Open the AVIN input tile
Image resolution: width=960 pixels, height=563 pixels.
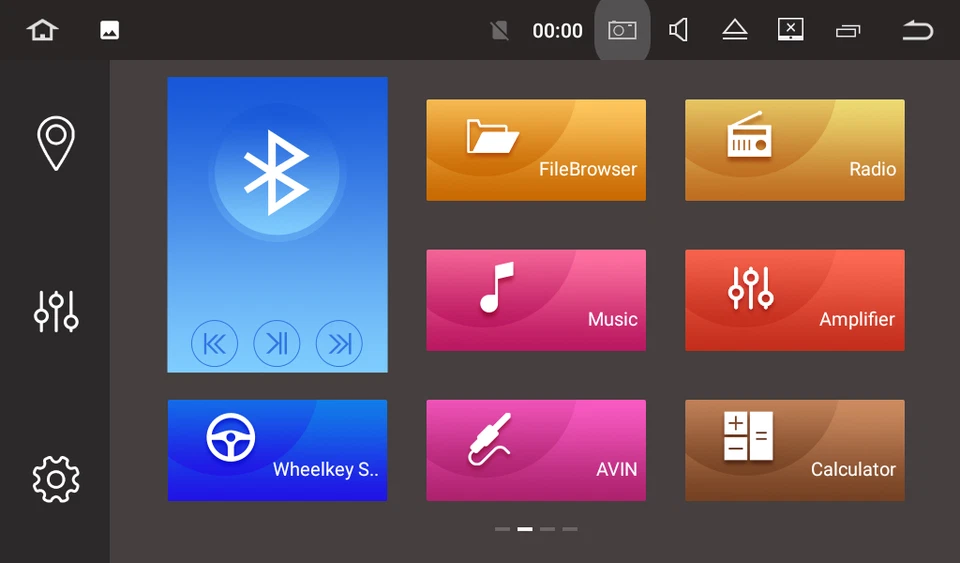pos(536,450)
